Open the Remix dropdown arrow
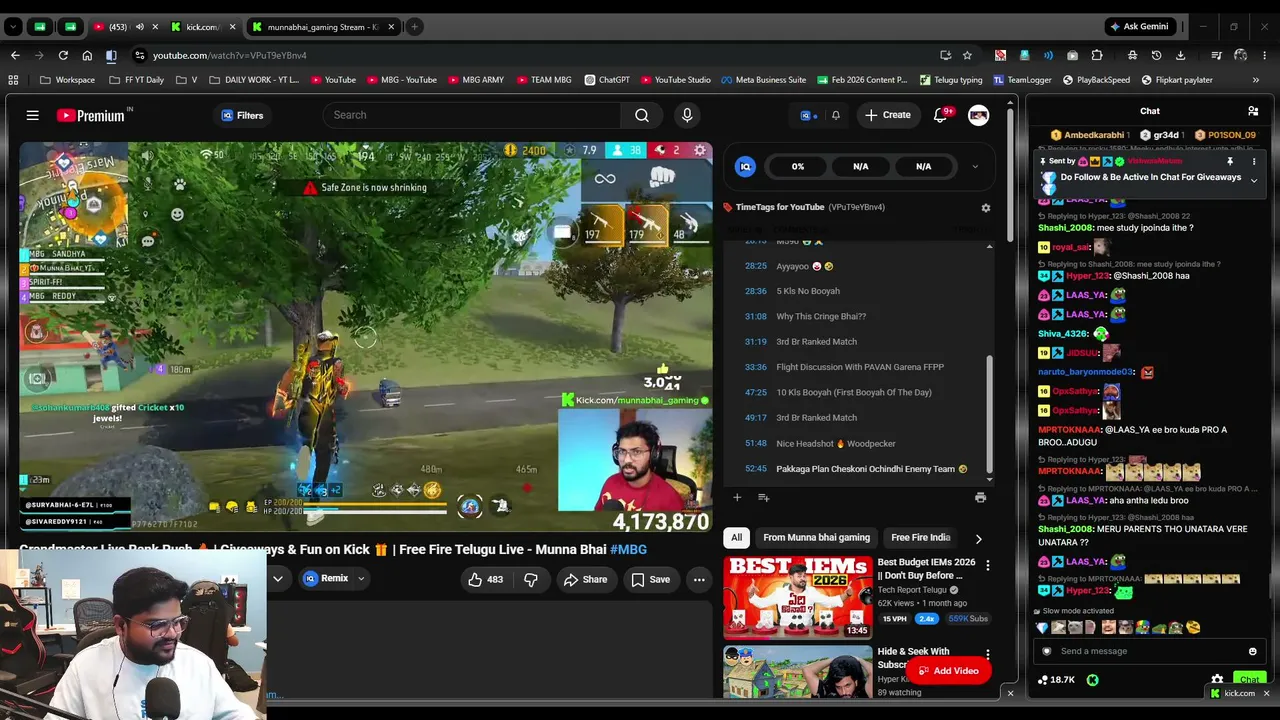Viewport: 1280px width, 720px height. coord(361,579)
